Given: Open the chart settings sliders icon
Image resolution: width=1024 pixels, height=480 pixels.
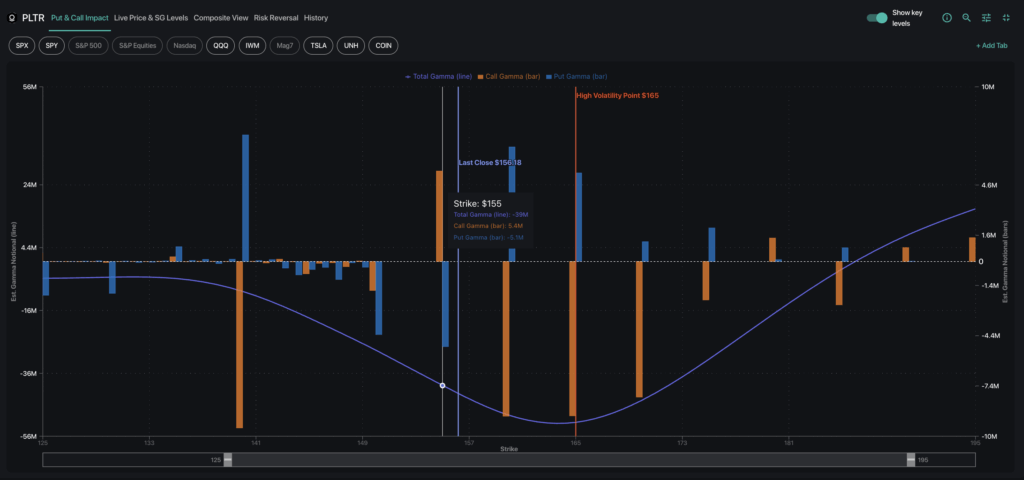Looking at the screenshot, I should pyautogui.click(x=986, y=18).
